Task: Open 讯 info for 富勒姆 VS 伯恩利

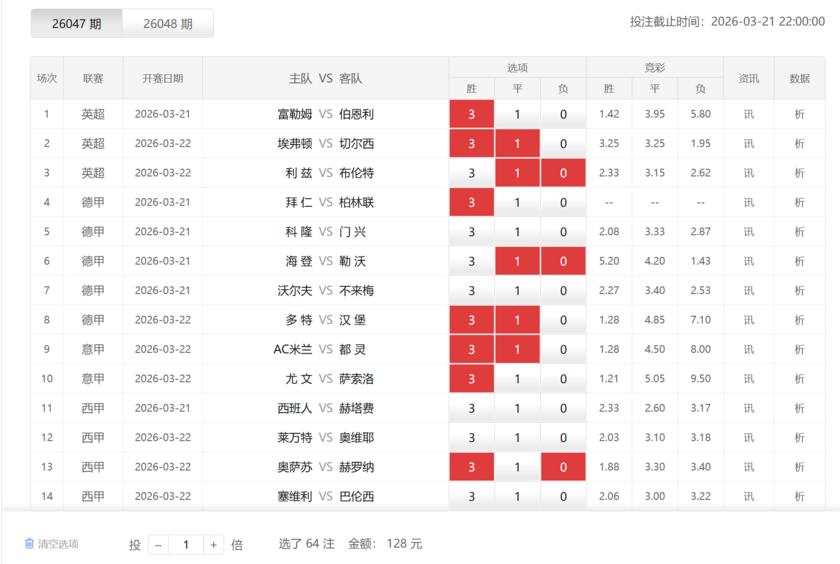Action: (x=748, y=114)
